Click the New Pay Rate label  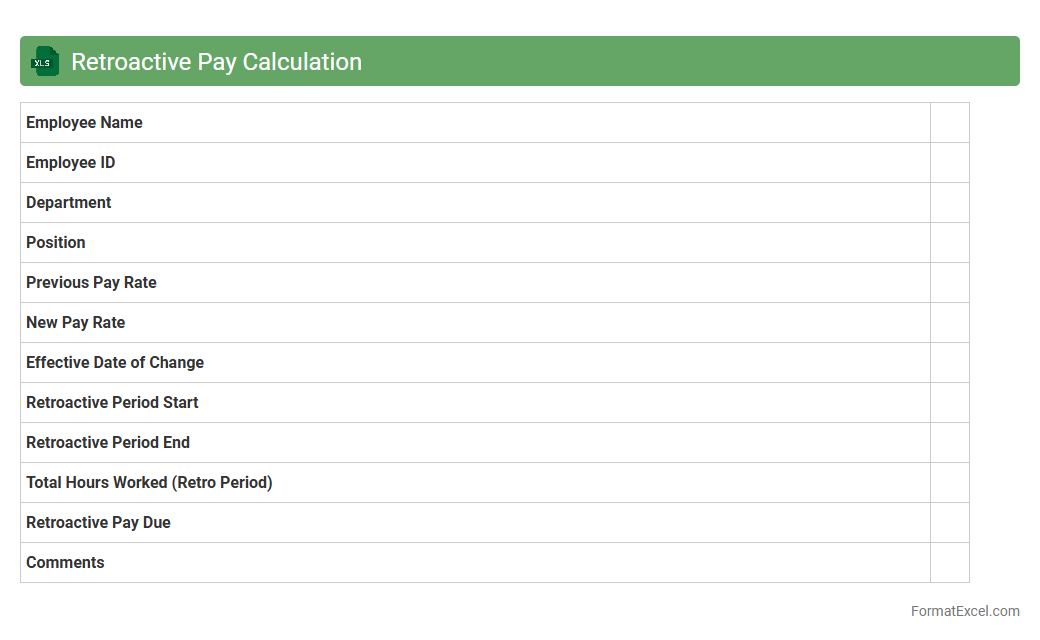coord(75,323)
